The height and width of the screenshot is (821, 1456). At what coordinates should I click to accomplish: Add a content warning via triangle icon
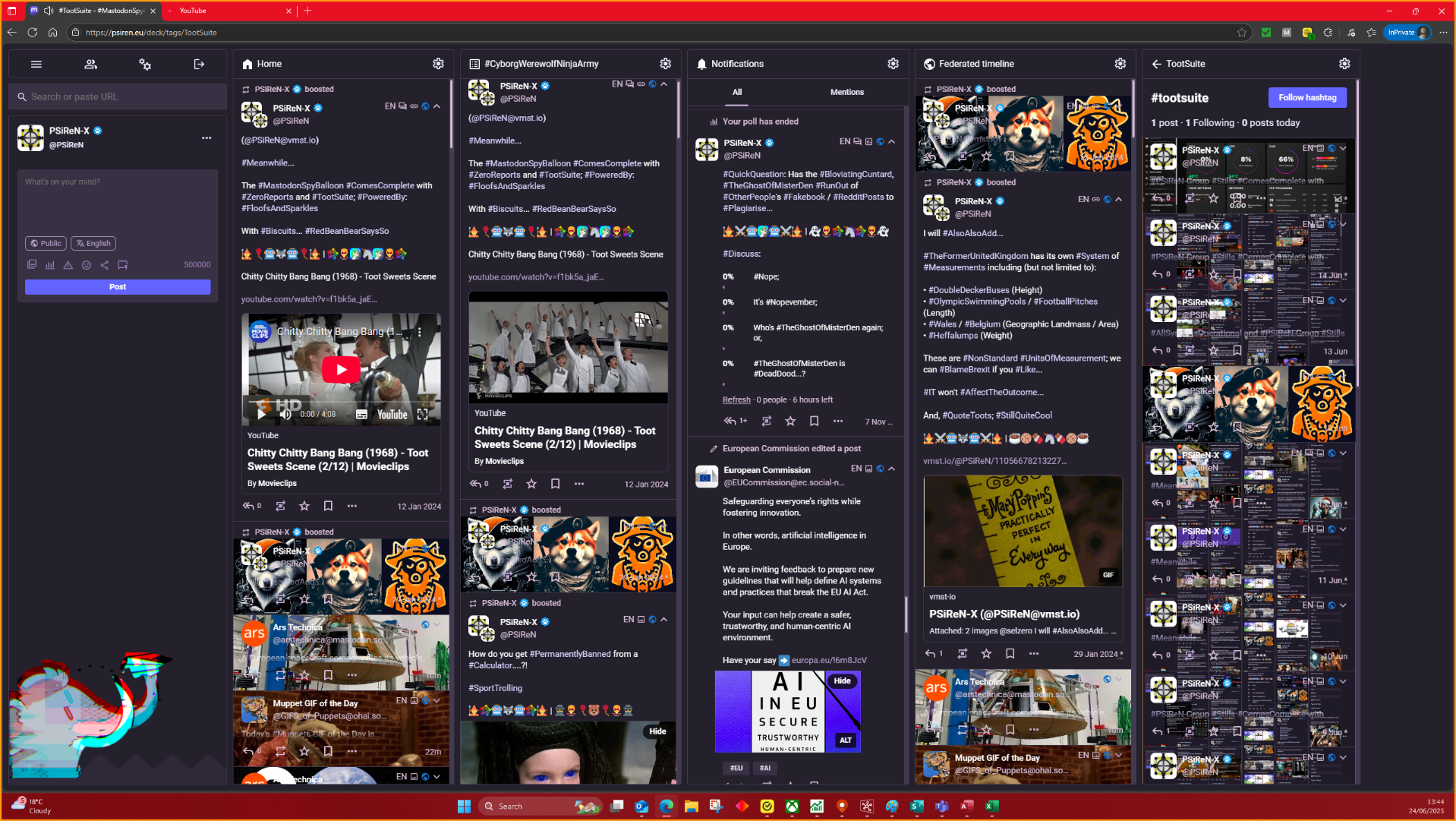click(68, 264)
